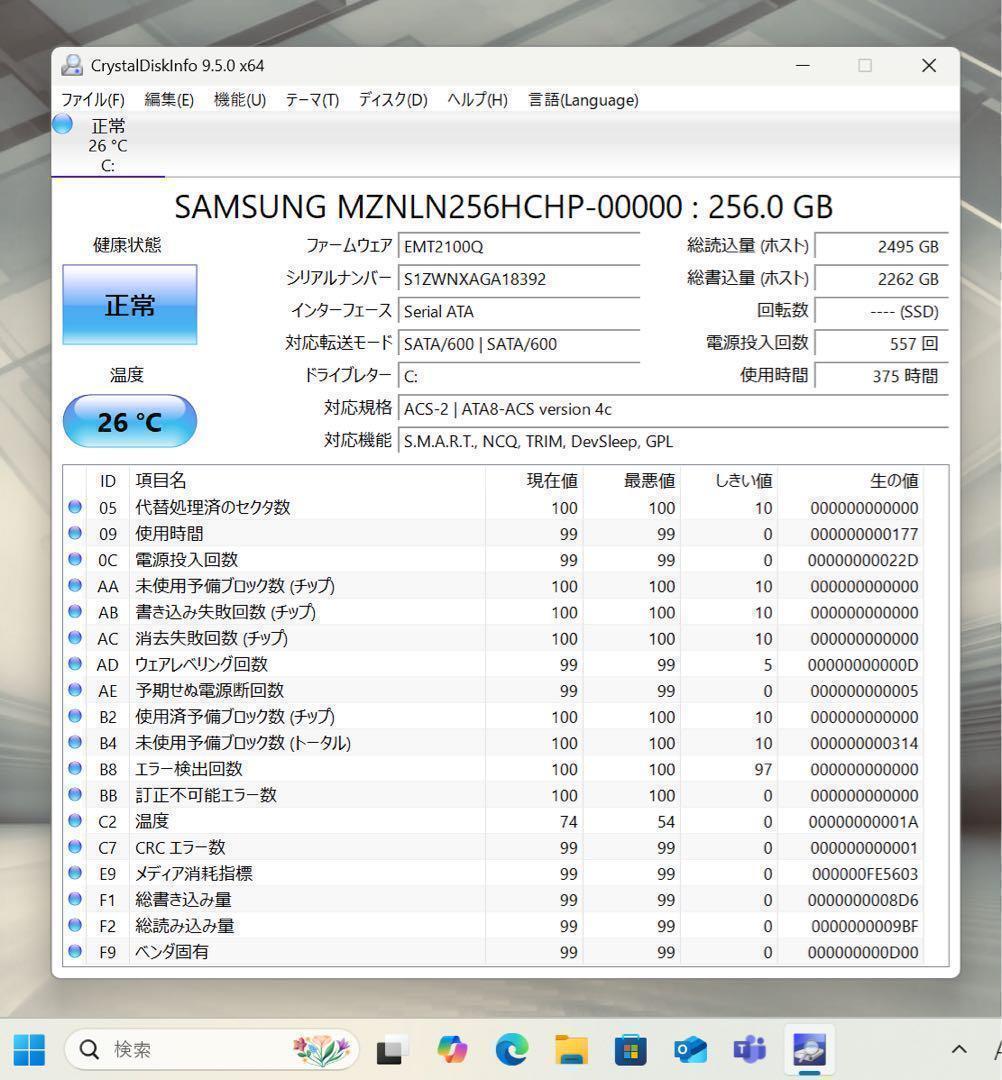This screenshot has height=1080, width=1002.
Task: Click the status orb for row 05
Action: (75, 507)
